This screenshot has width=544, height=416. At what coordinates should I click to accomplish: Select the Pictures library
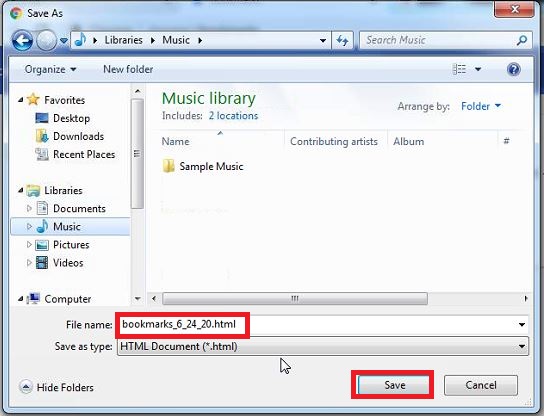click(x=71, y=245)
